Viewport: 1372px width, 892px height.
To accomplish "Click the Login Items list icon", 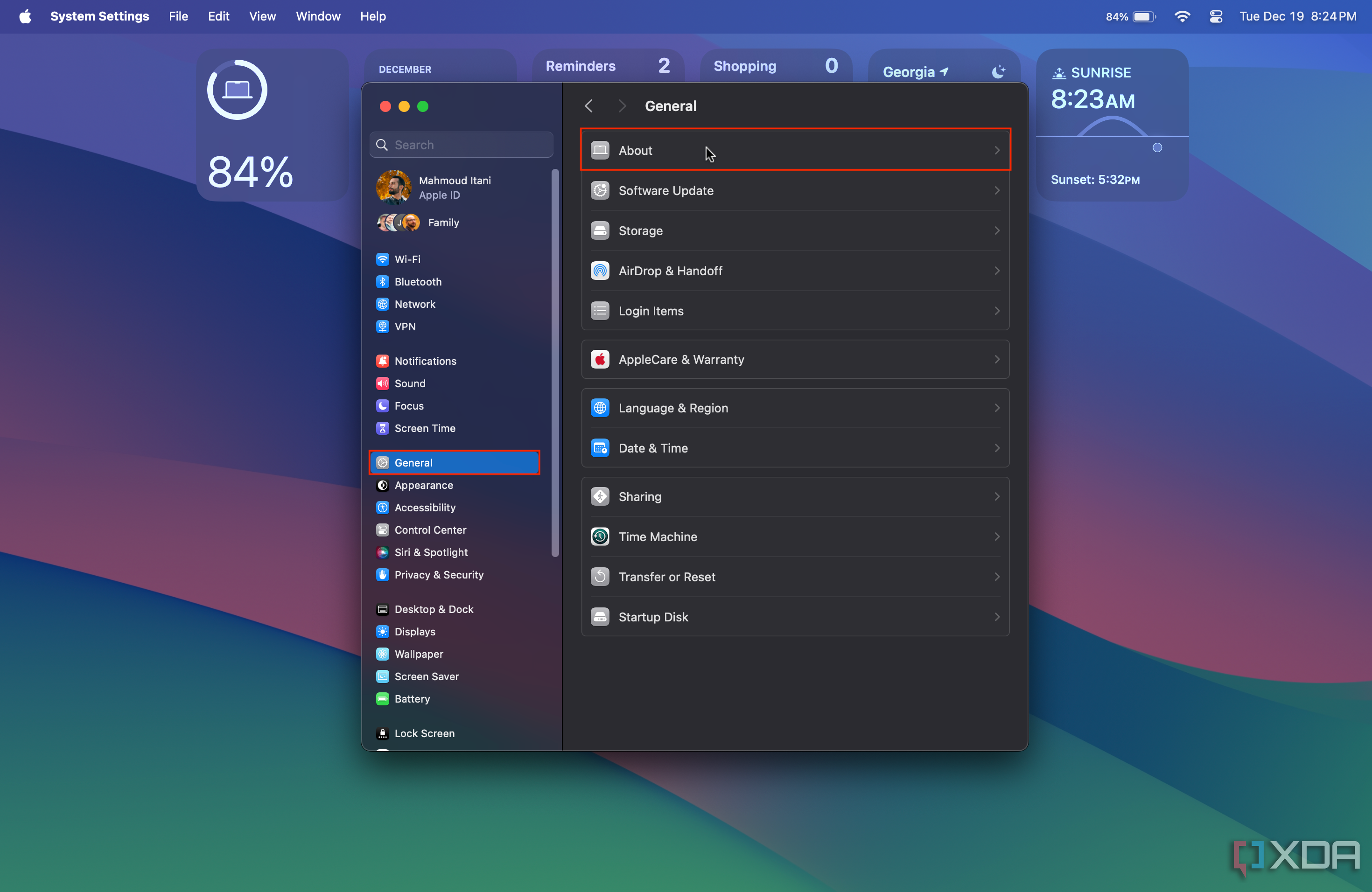I will click(600, 311).
